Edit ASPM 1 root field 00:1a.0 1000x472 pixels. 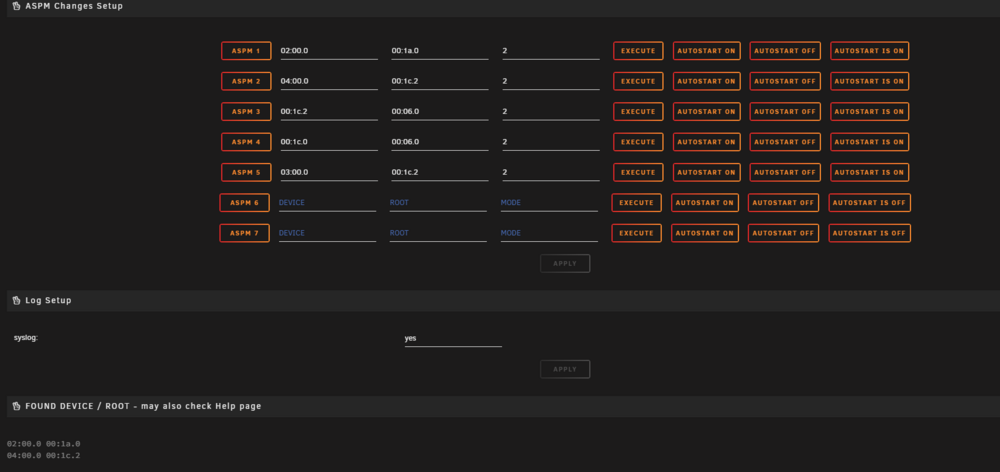(x=440, y=51)
